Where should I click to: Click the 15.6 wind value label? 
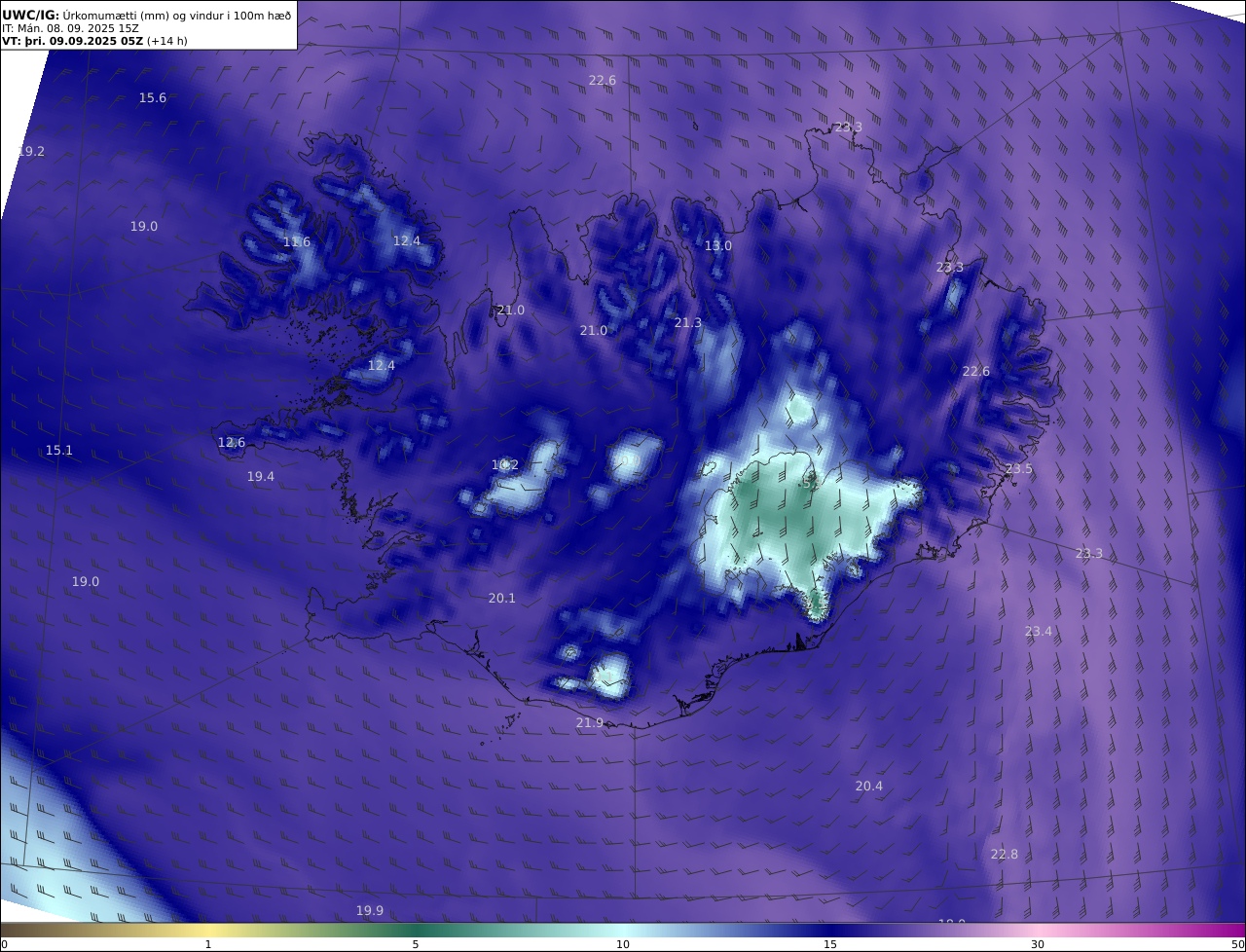[x=153, y=98]
